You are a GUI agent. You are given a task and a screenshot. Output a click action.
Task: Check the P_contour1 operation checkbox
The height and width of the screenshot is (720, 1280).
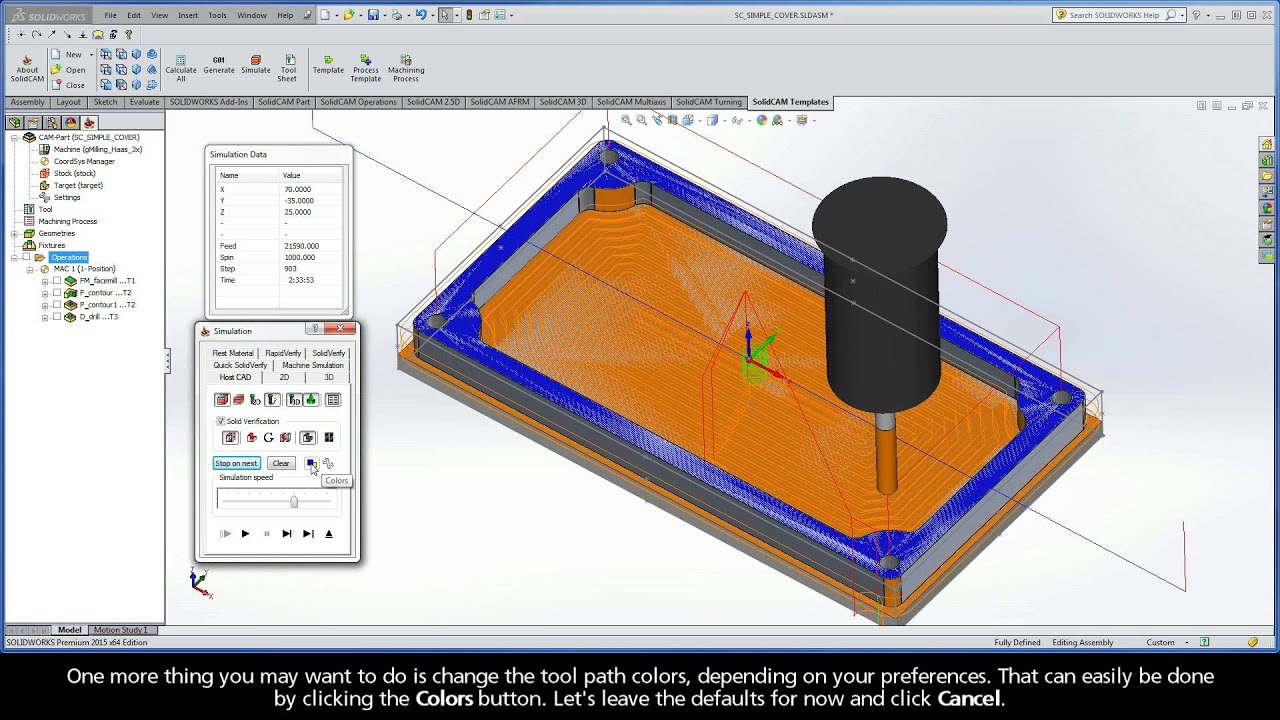(57, 305)
